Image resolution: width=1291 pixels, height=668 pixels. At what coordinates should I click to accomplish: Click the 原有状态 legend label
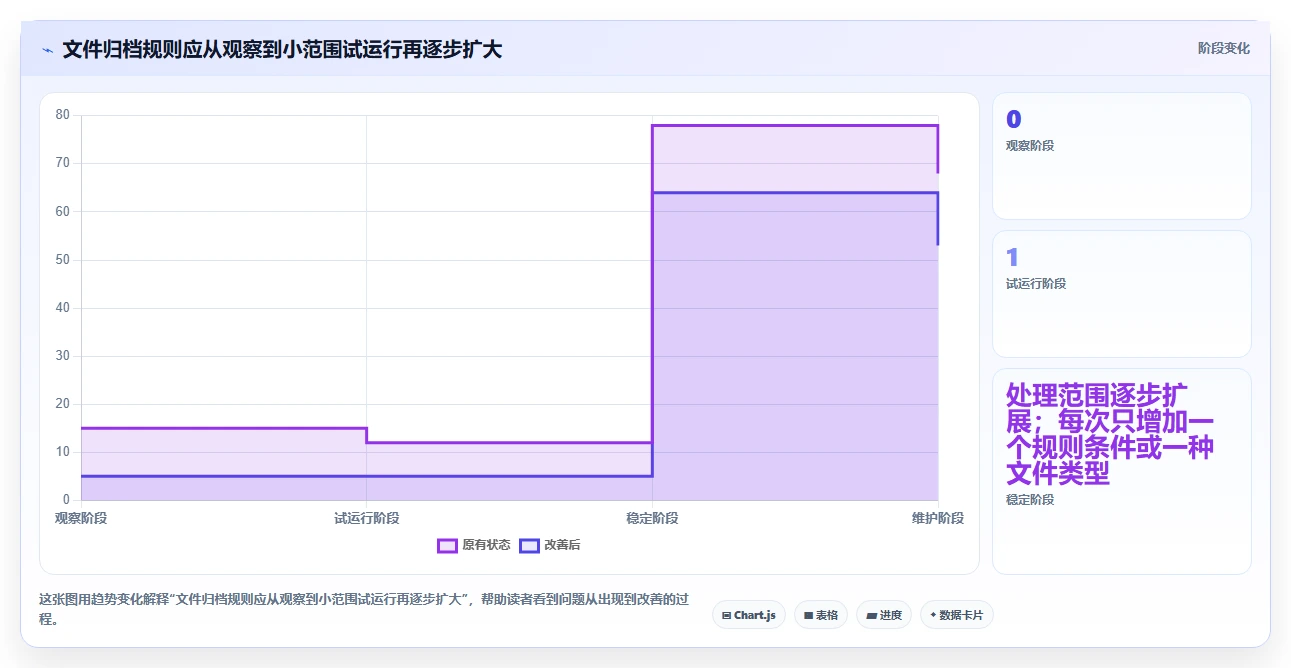(x=486, y=545)
